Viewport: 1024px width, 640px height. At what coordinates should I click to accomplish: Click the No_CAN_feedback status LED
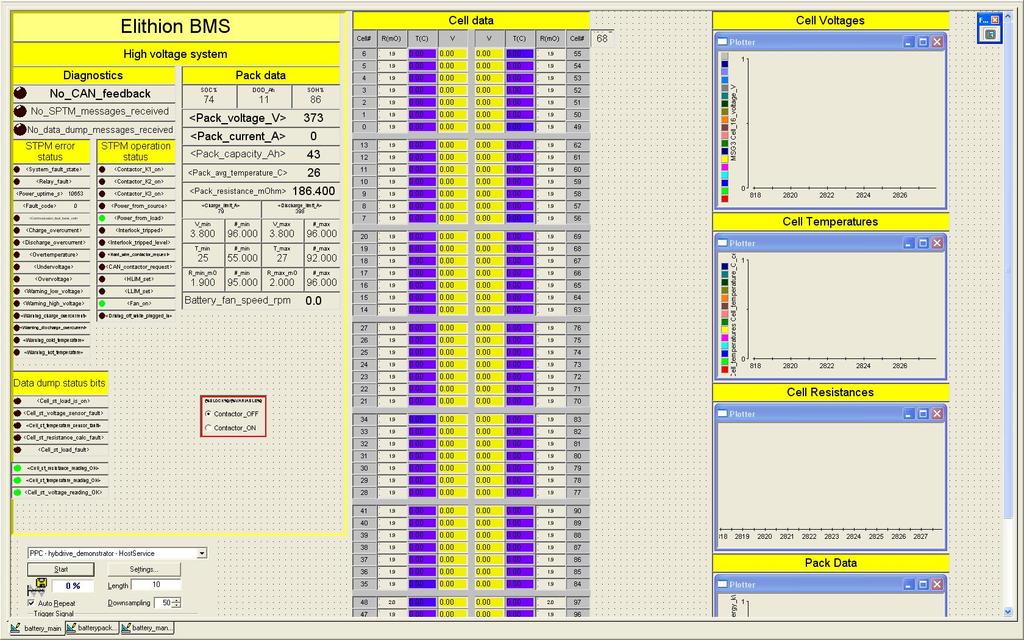point(20,93)
